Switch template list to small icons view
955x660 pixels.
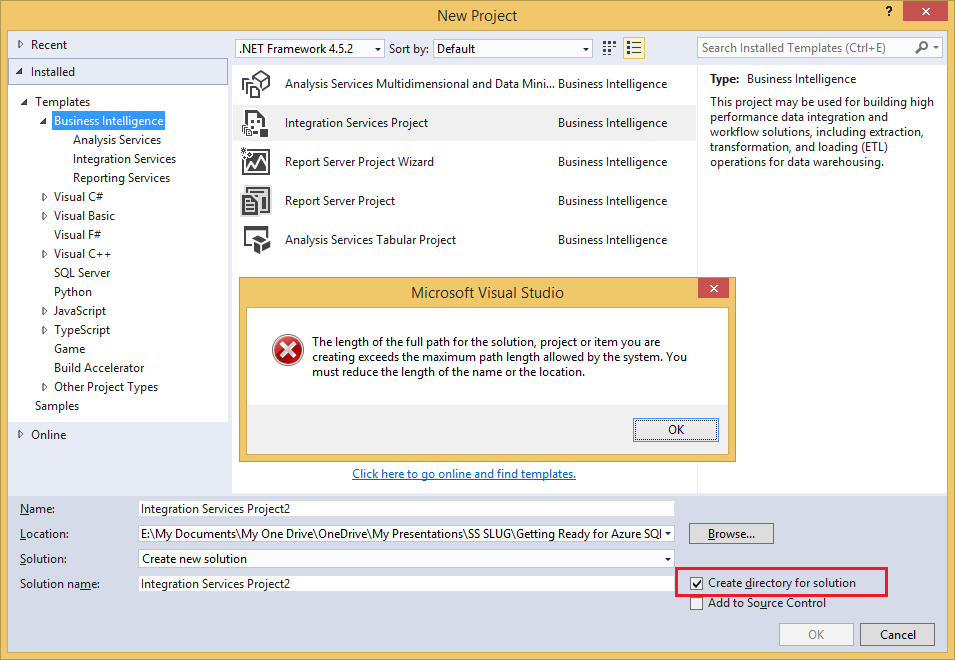(x=609, y=47)
